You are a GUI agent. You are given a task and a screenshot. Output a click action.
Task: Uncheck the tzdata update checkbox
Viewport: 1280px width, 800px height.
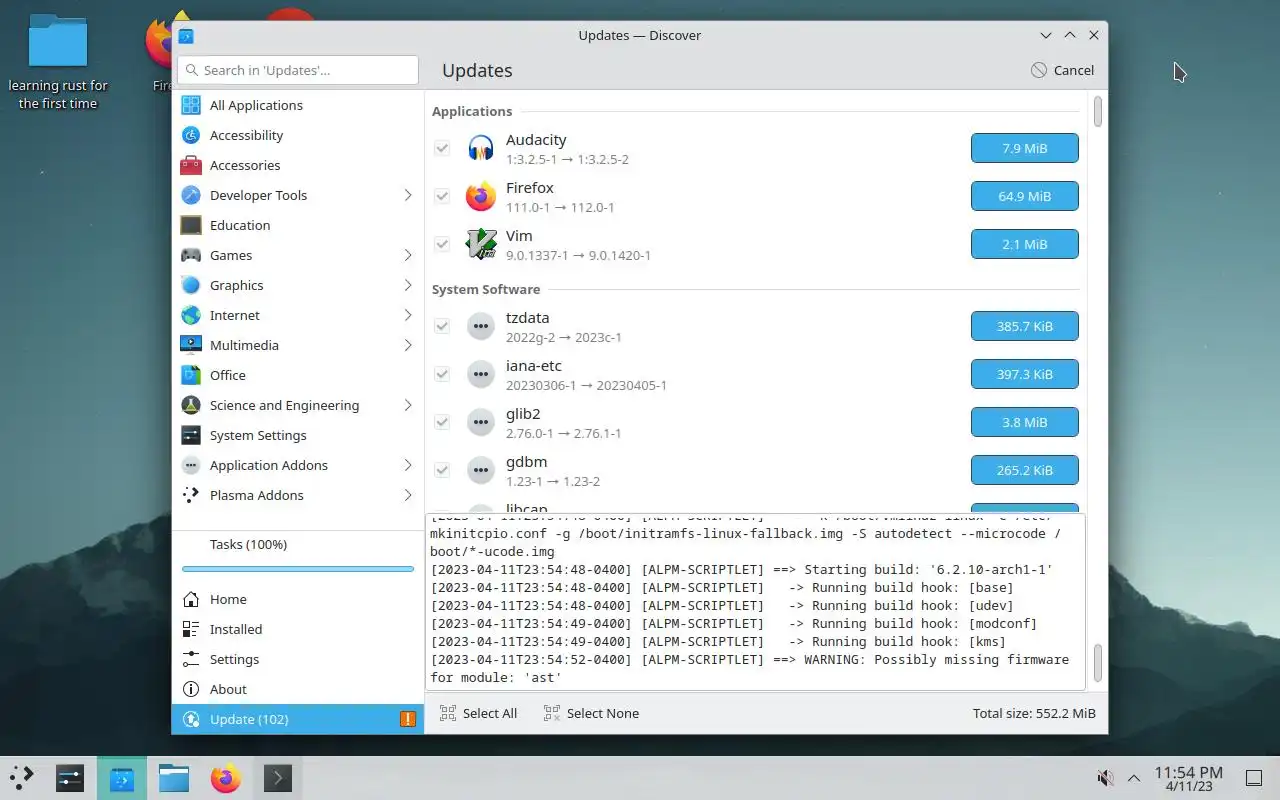[442, 326]
